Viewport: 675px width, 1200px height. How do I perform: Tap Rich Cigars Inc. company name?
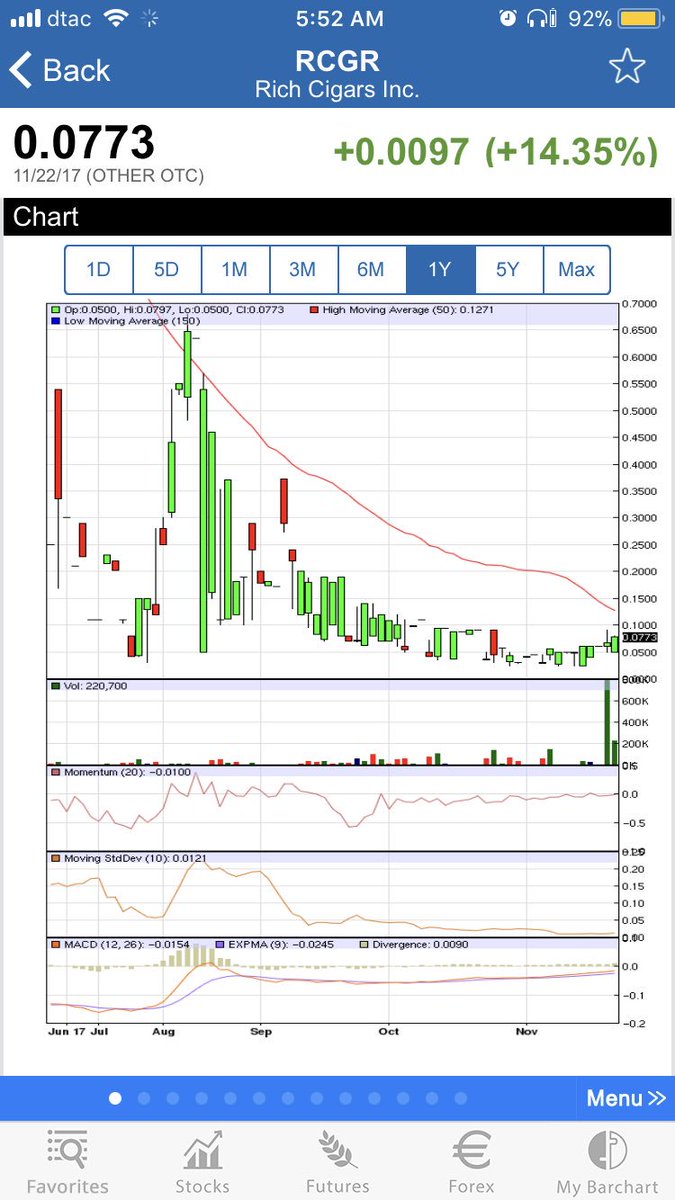tap(337, 89)
